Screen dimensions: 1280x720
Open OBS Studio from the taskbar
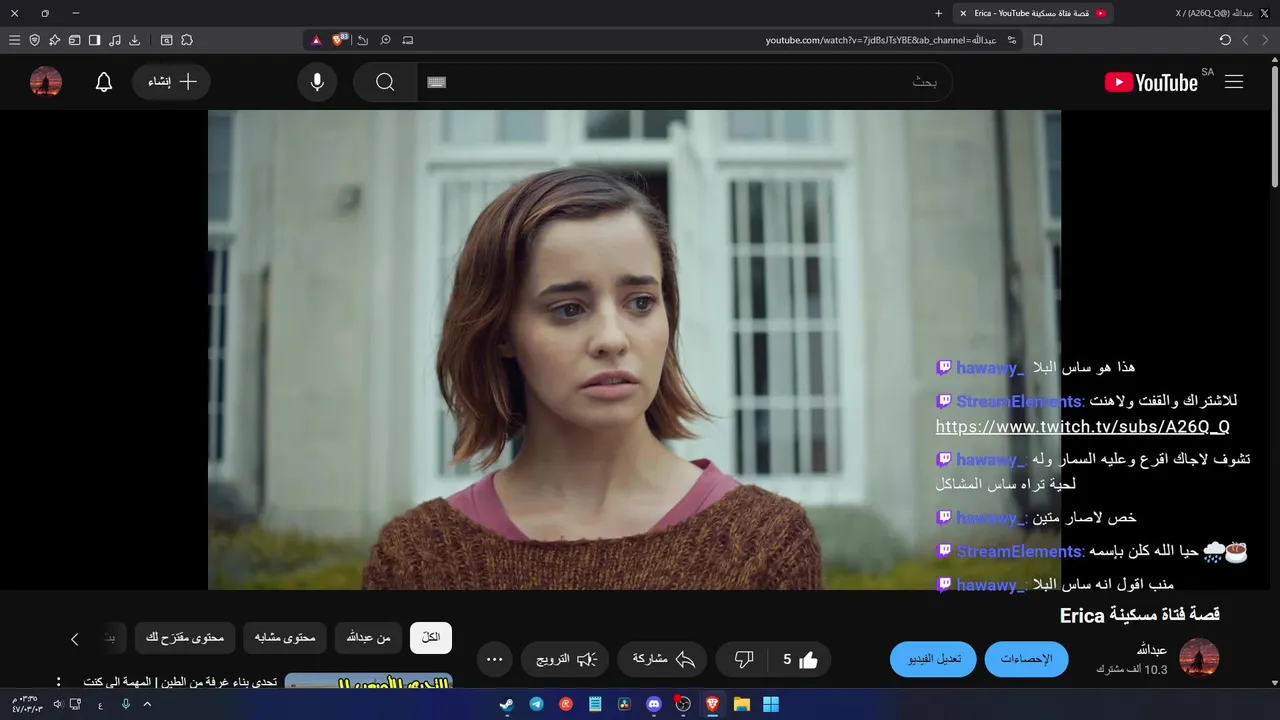[683, 704]
